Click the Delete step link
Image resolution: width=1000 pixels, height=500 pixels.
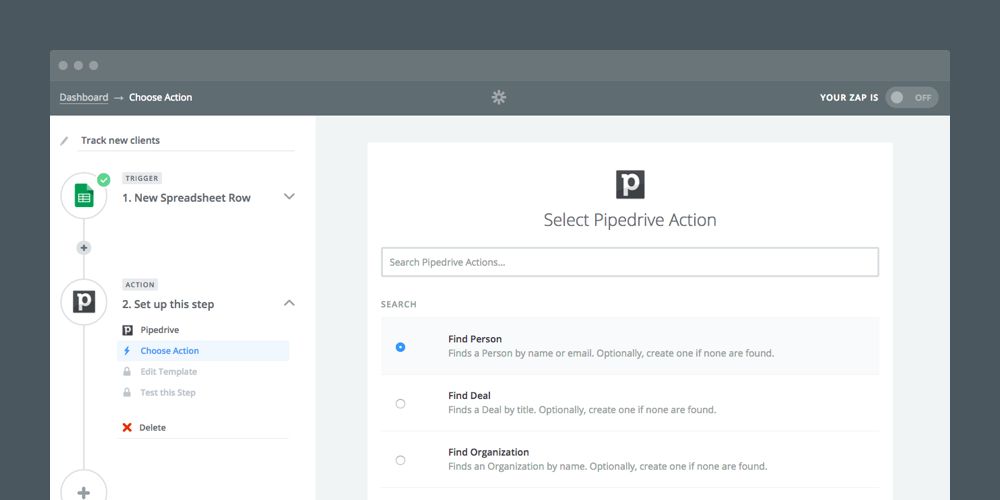point(152,428)
